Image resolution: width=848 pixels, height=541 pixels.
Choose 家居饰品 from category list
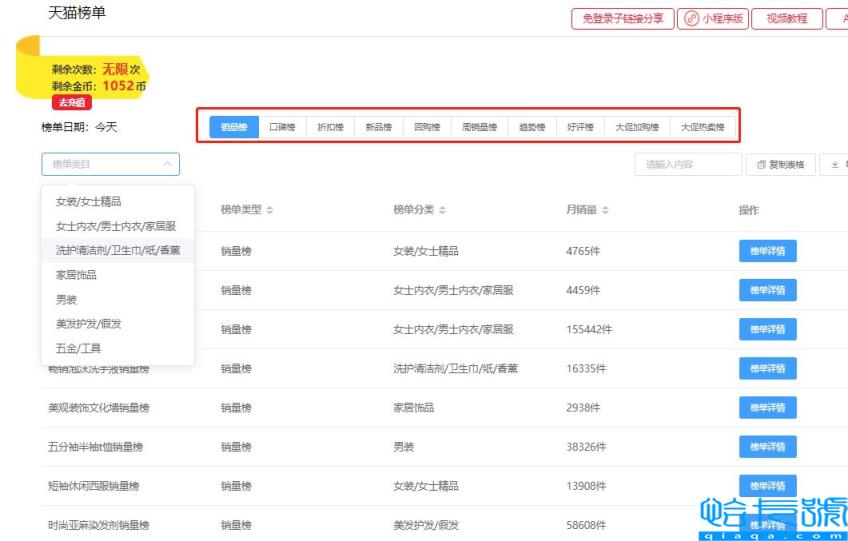[x=117, y=275]
